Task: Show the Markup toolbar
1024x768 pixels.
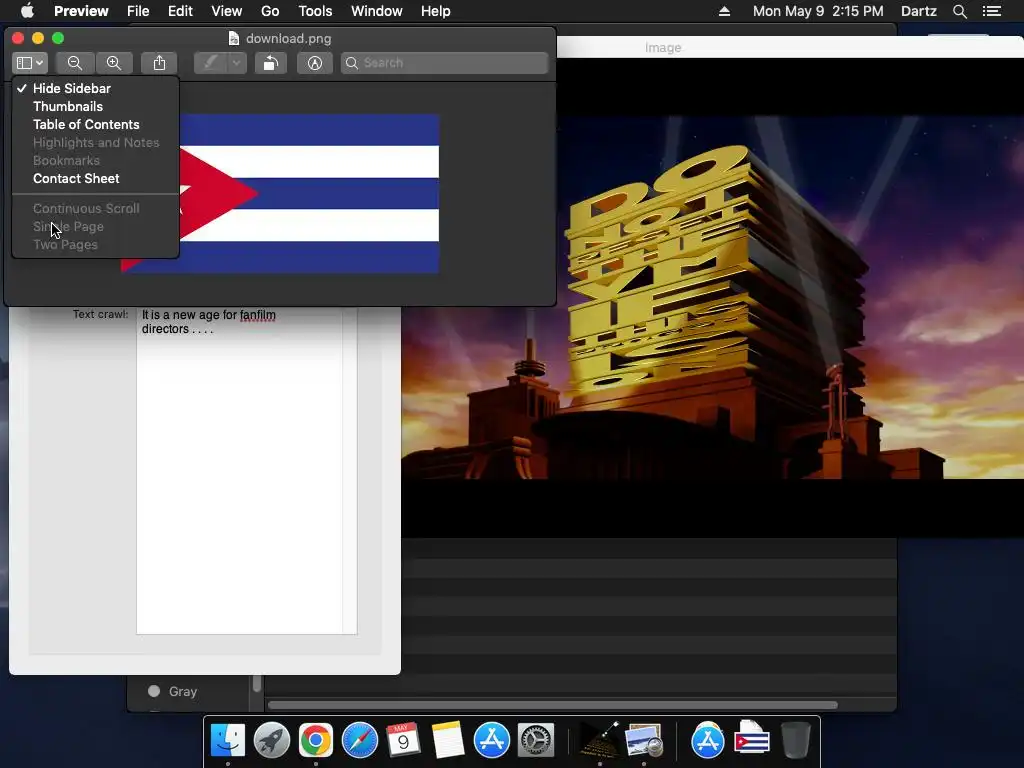Action: click(315, 63)
